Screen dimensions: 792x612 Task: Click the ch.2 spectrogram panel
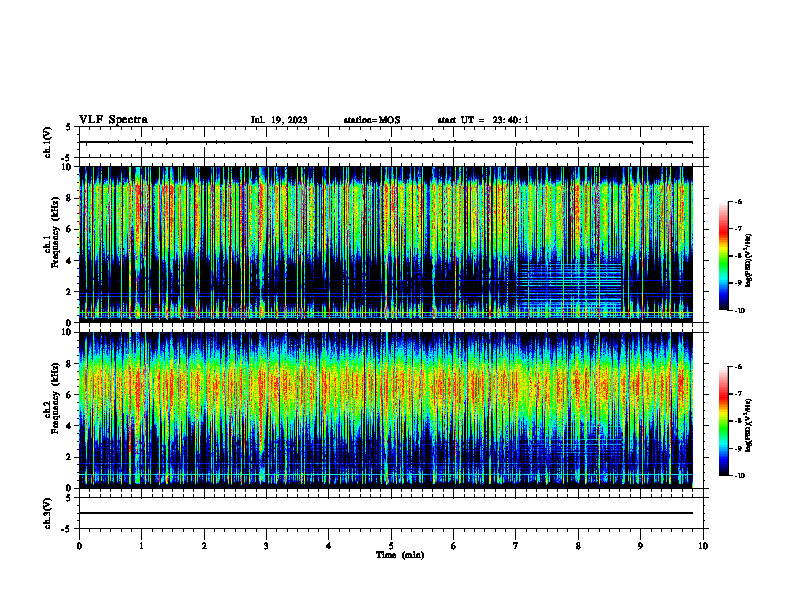(x=386, y=410)
